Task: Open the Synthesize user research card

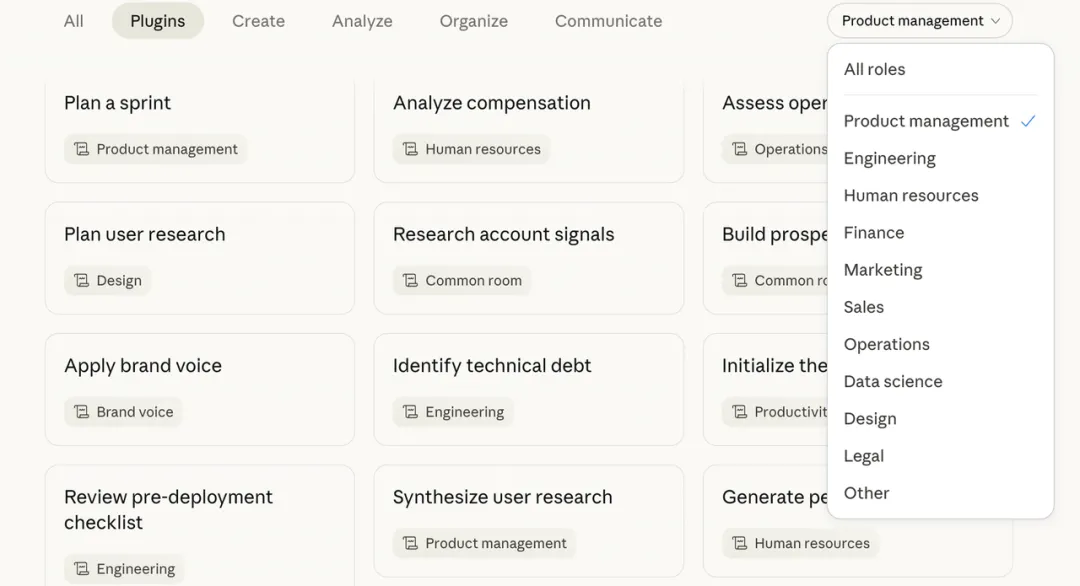Action: (x=529, y=521)
